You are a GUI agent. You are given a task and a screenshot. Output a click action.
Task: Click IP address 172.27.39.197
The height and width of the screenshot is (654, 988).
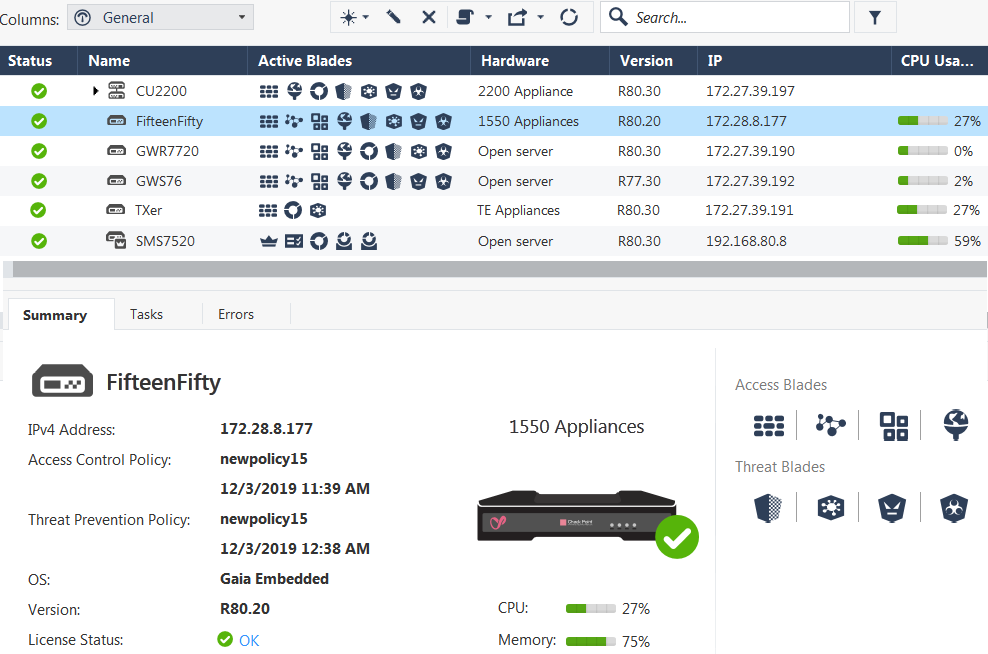(750, 91)
